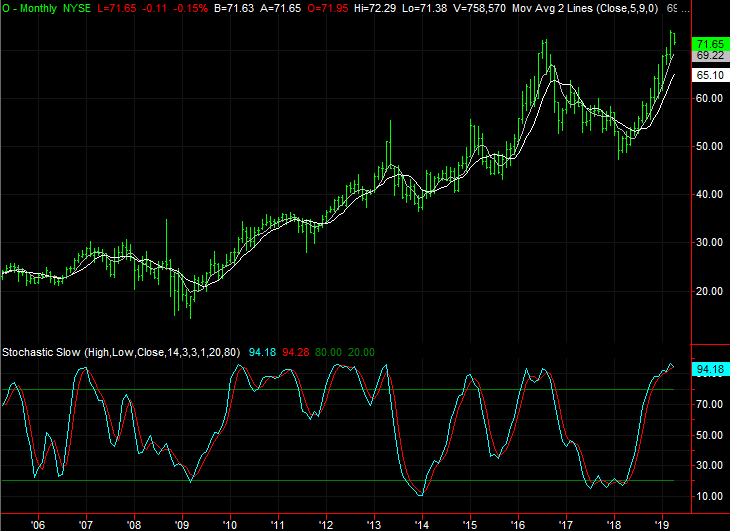Click the '06 year marker on time axis

(38, 523)
